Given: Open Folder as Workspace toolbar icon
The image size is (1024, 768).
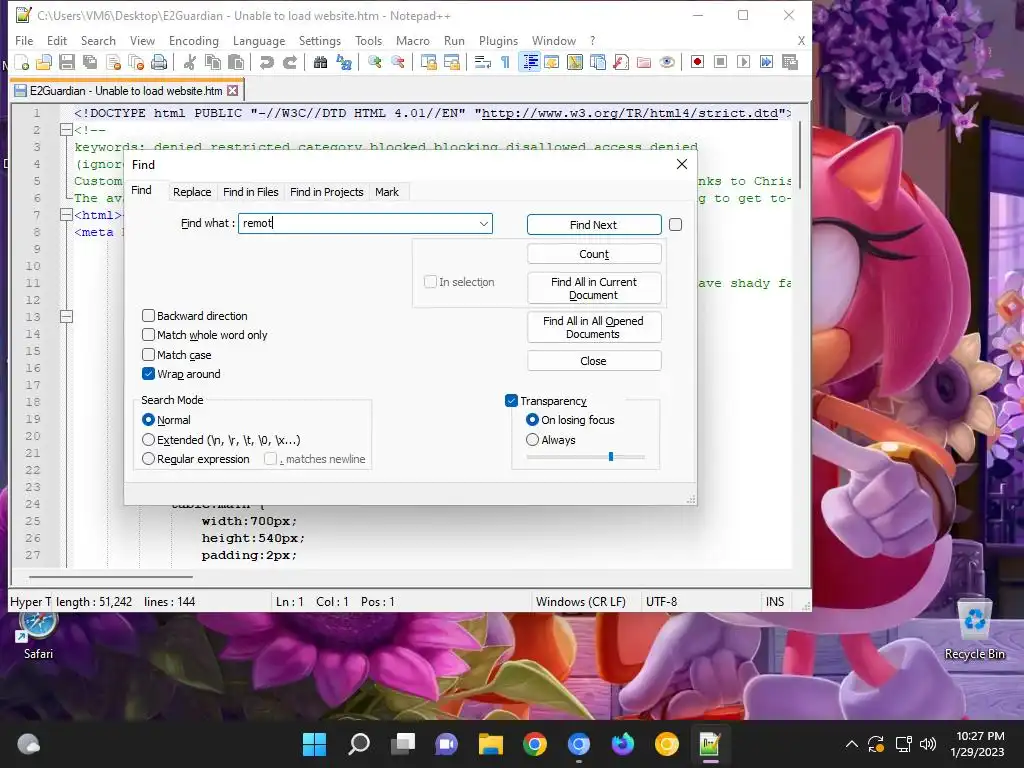Looking at the screenshot, I should click(x=644, y=62).
